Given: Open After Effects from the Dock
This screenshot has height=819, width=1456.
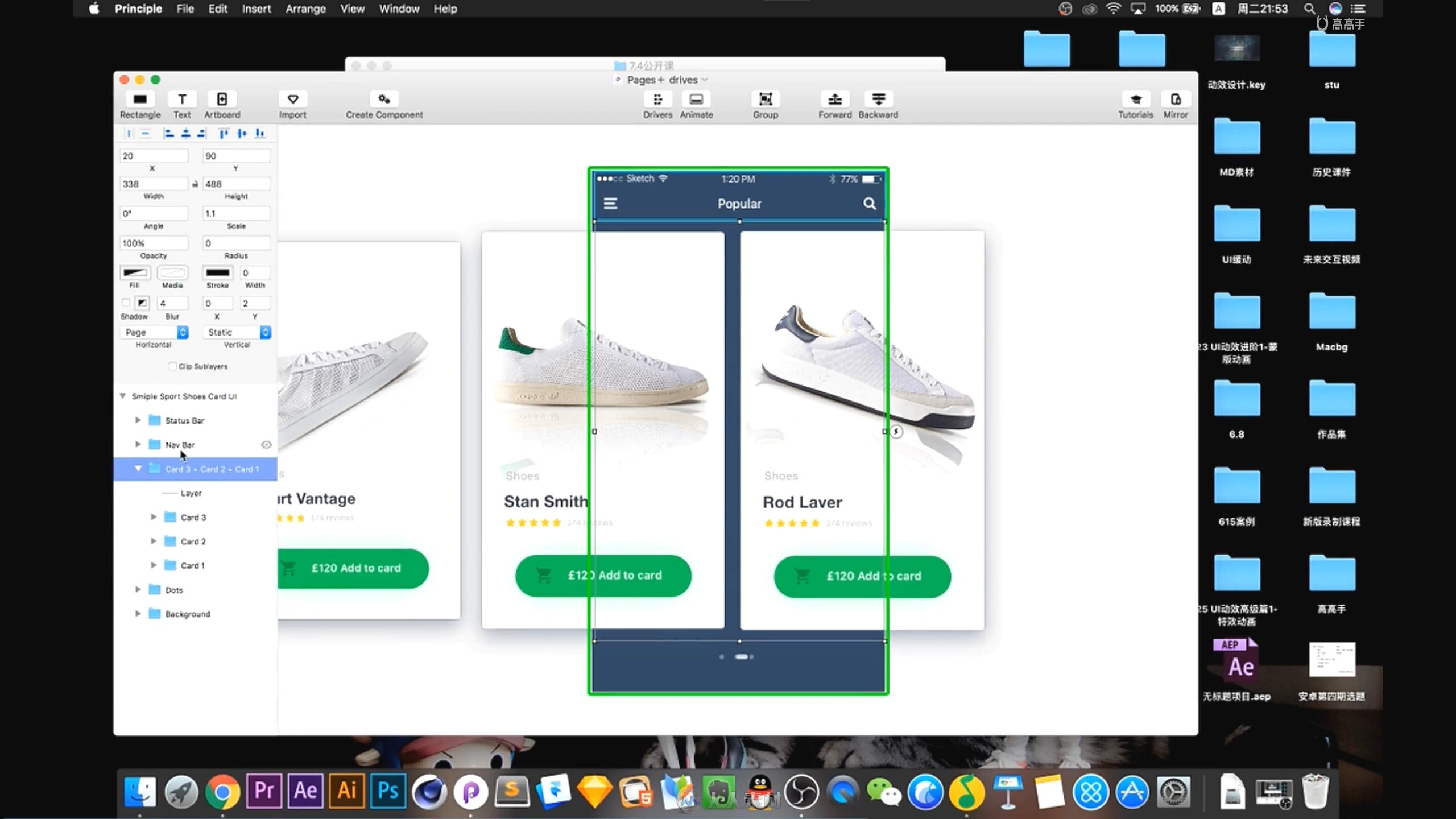Looking at the screenshot, I should click(x=305, y=791).
